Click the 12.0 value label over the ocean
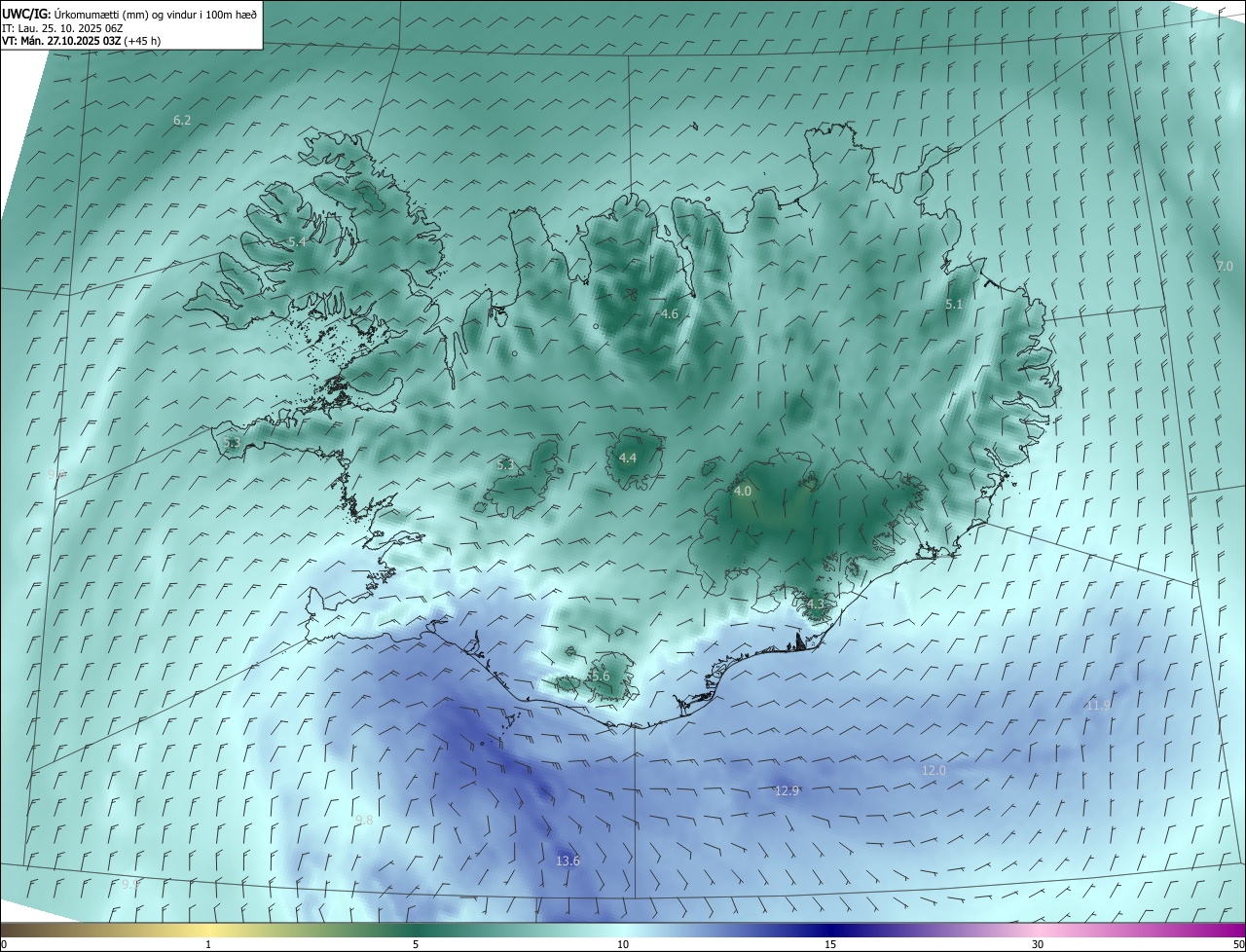This screenshot has height=952, width=1246. tap(934, 770)
